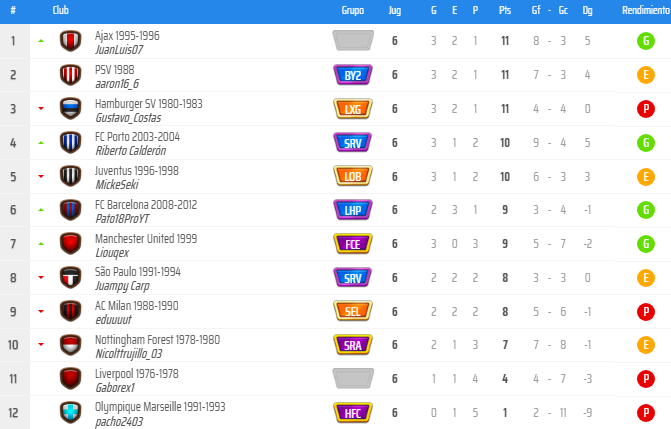The width and height of the screenshot is (671, 429).
Task: Click the Hamburger SV club crest icon
Action: (x=70, y=109)
